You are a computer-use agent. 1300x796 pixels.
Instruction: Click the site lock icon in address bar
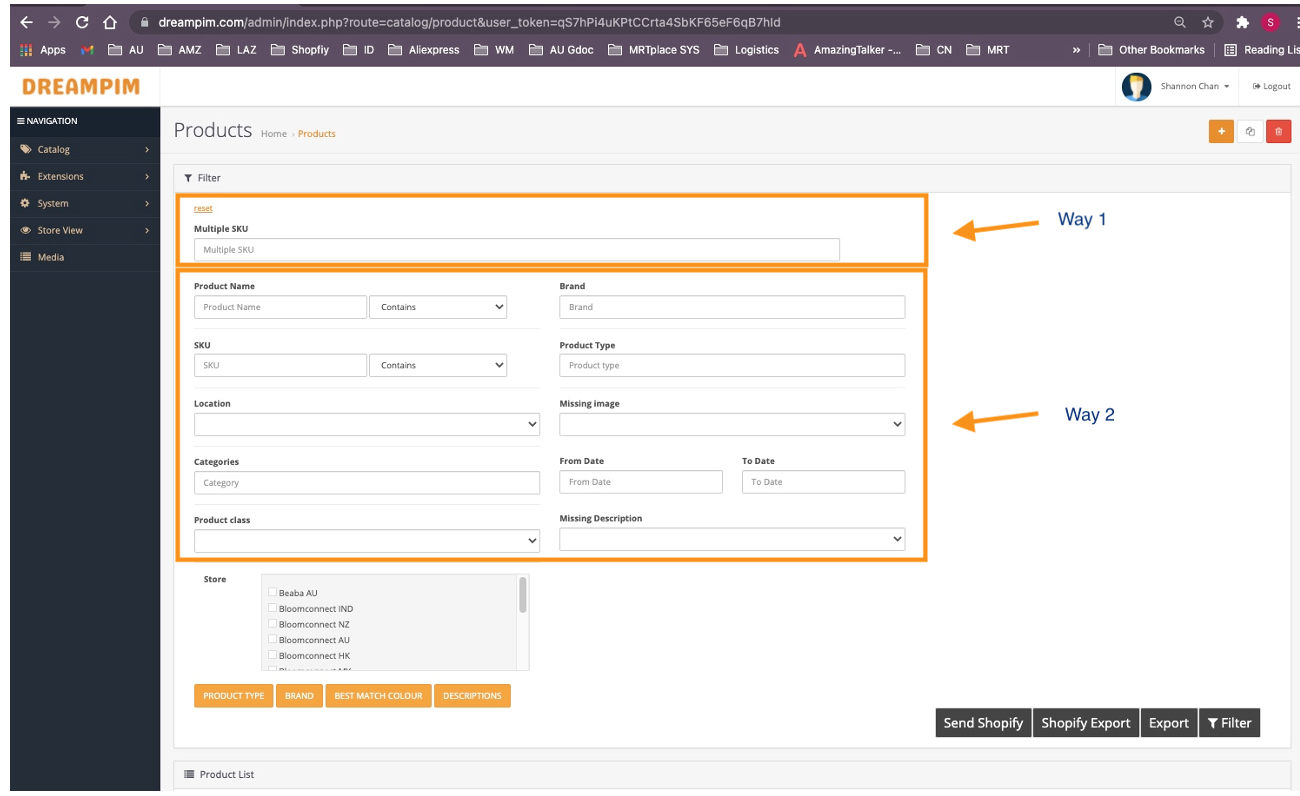click(144, 22)
